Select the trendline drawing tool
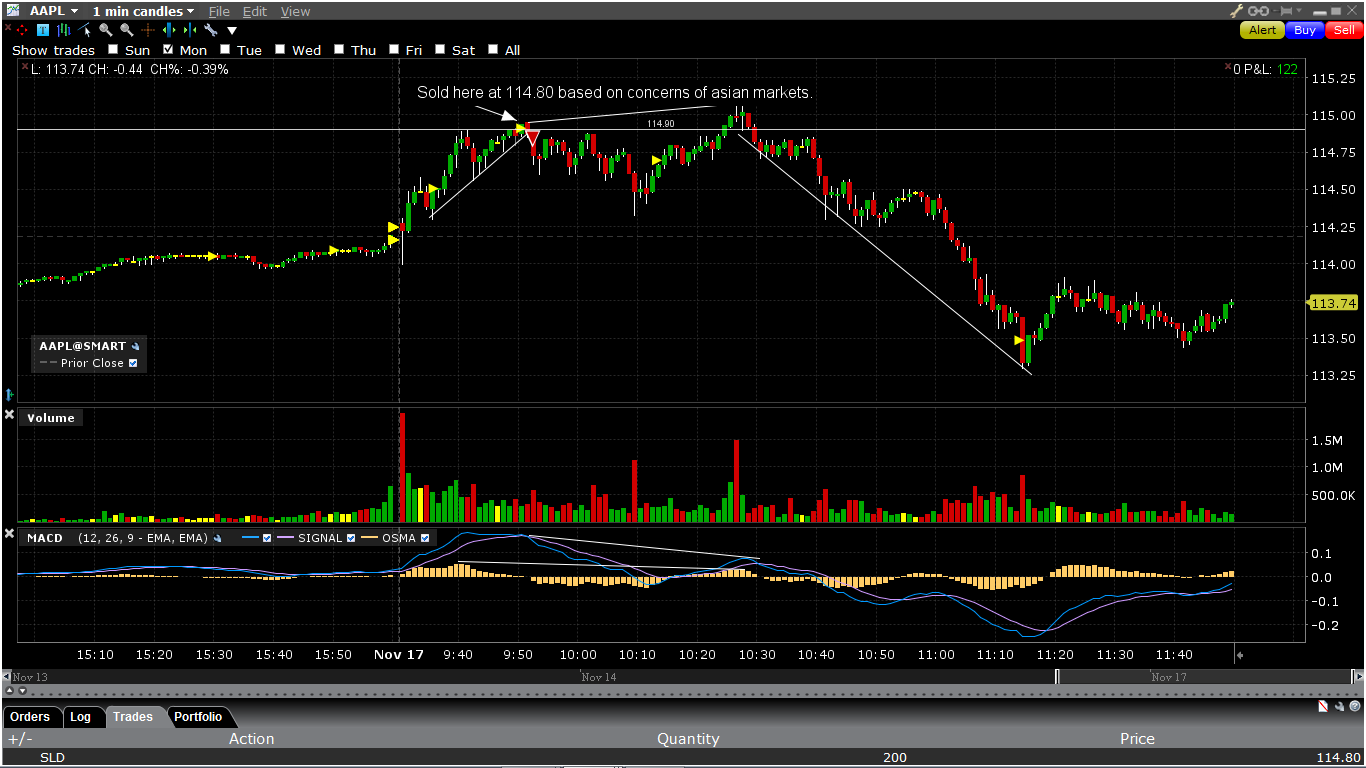Screen dimensions: 1366x768 coord(85,30)
